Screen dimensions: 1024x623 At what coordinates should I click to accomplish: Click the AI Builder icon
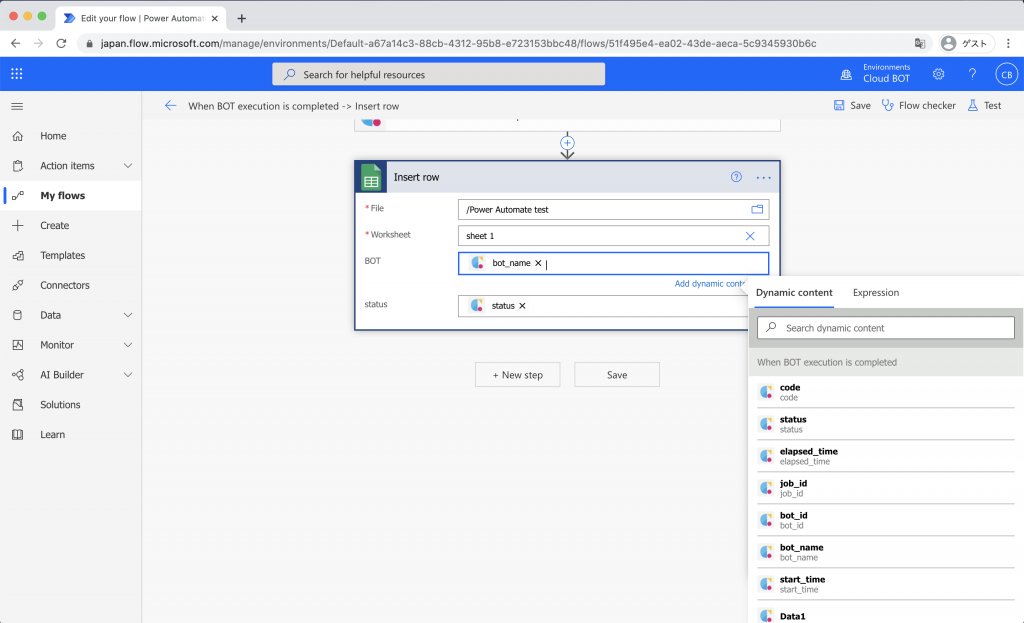pyautogui.click(x=18, y=375)
